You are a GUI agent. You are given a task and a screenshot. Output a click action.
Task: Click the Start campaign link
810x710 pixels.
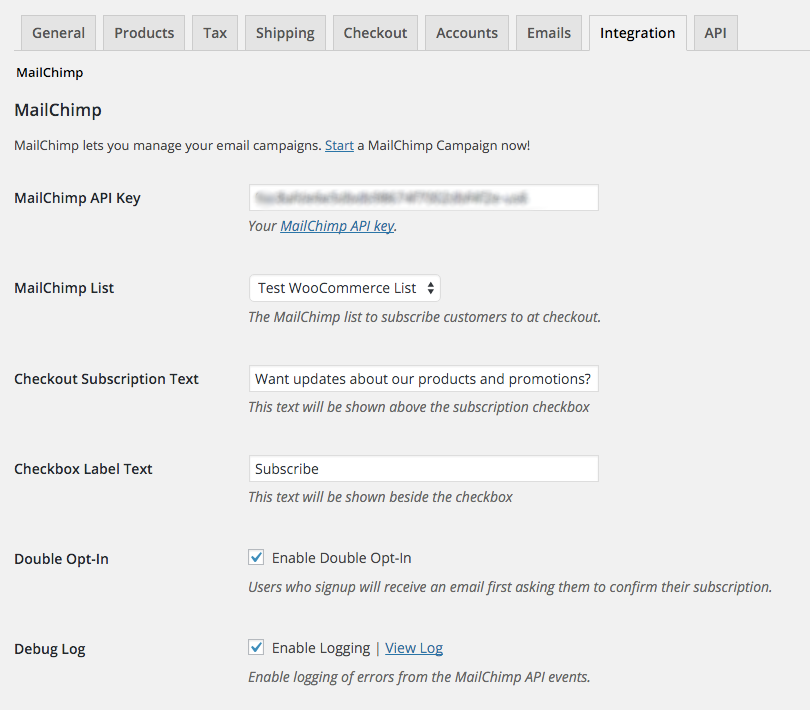coord(339,146)
